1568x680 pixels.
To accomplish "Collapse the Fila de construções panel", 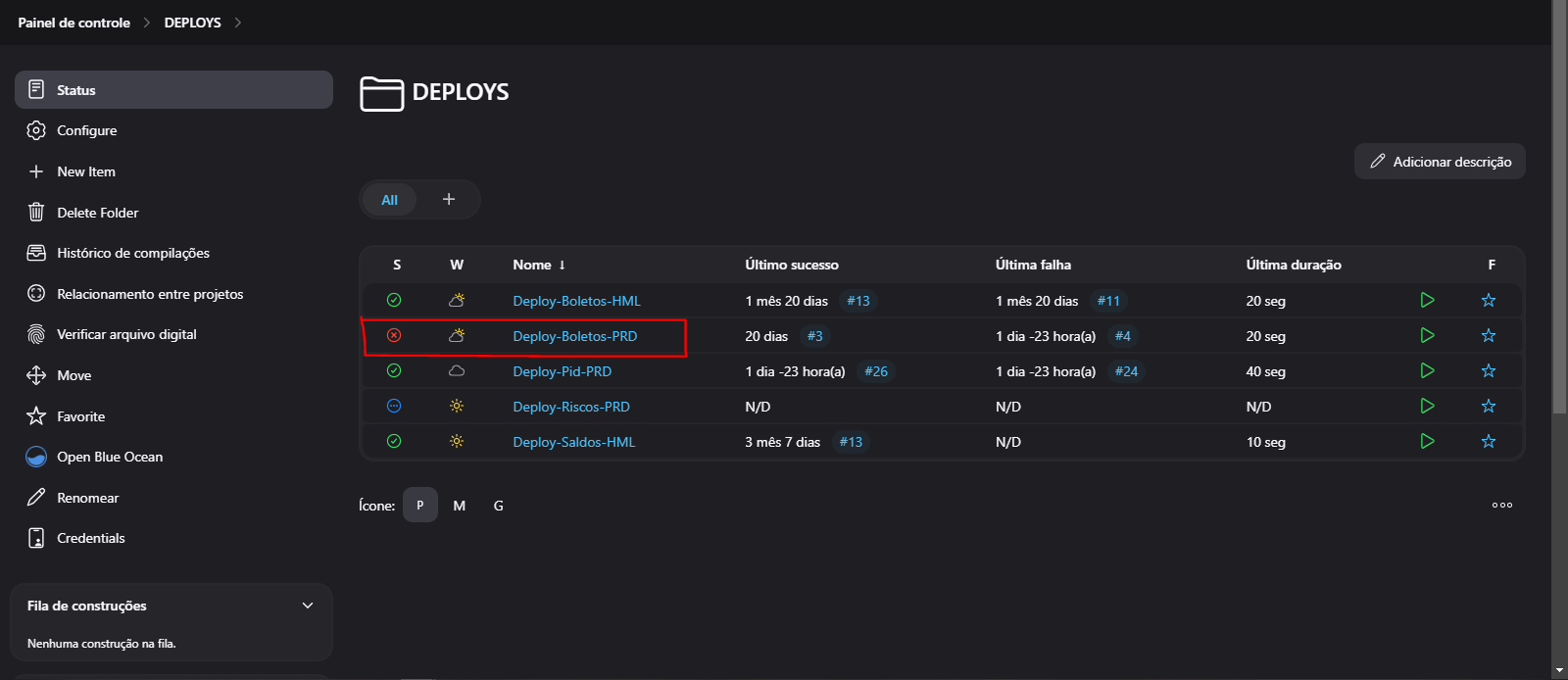I will pos(308,606).
